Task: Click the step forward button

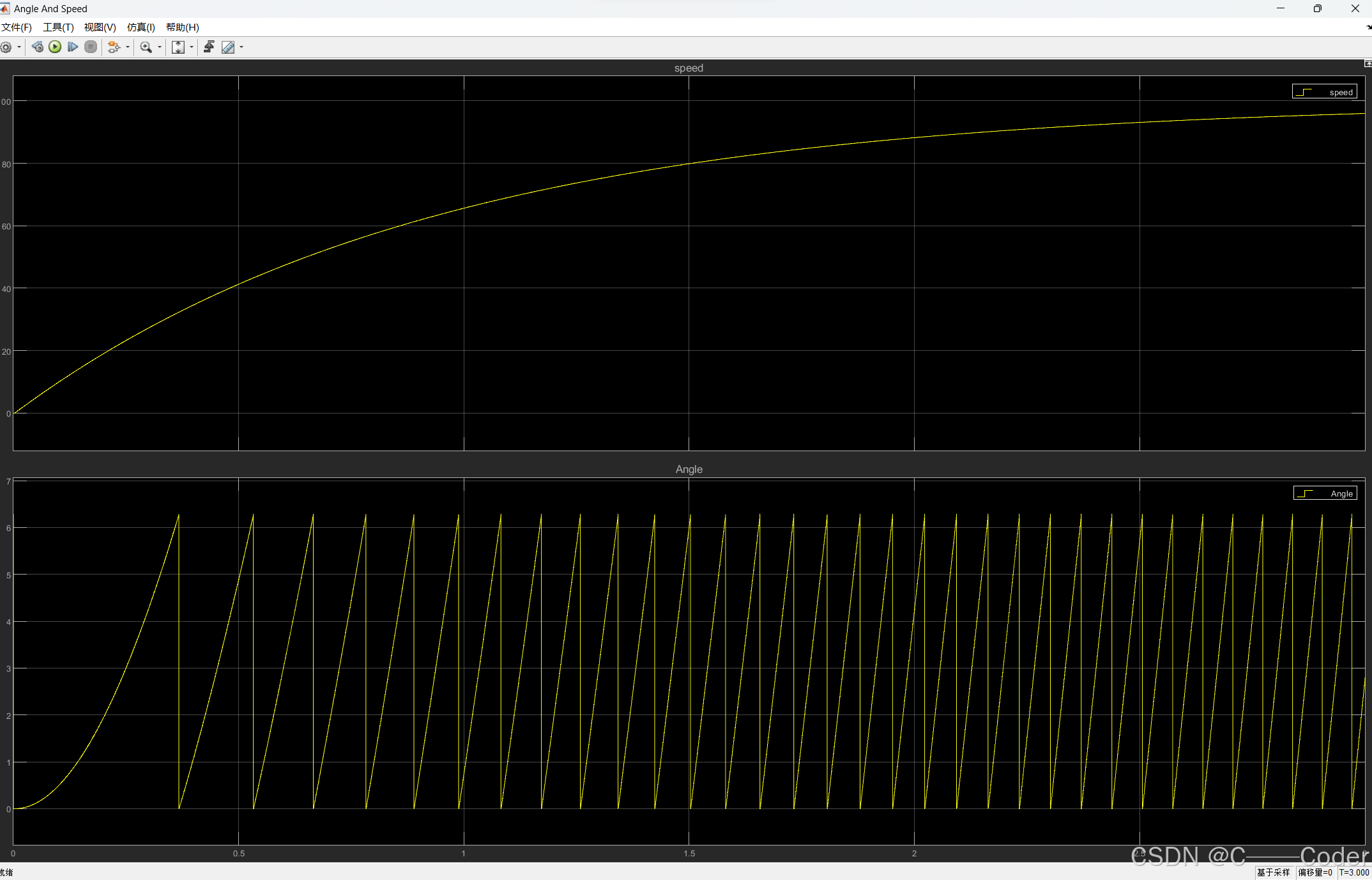Action: click(73, 47)
